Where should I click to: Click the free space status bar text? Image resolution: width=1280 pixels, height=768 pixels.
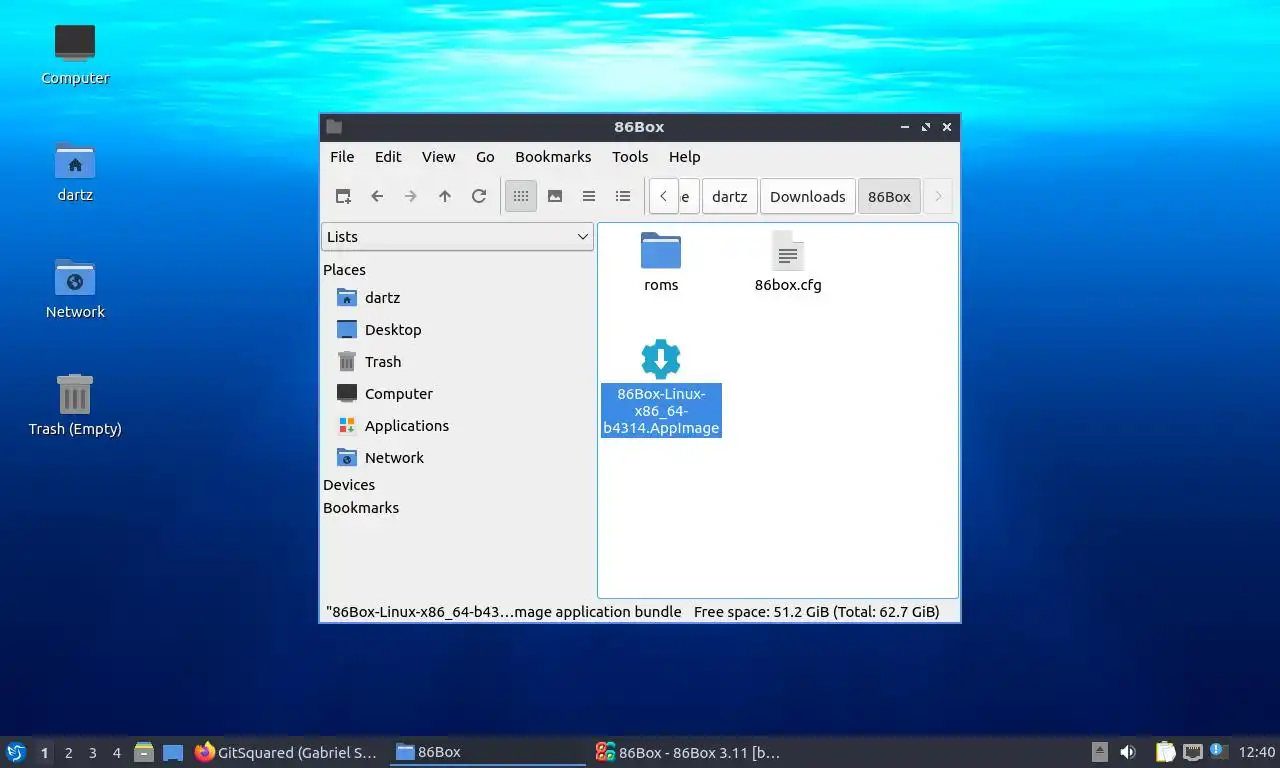click(x=816, y=612)
